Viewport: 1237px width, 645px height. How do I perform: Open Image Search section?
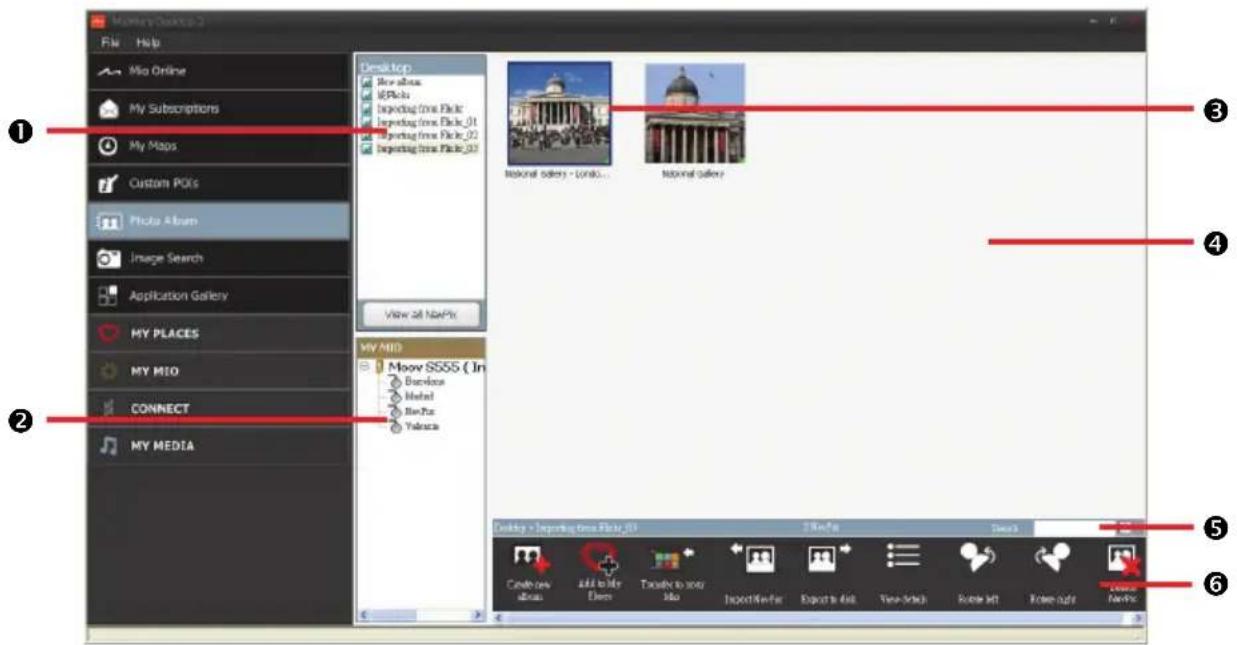click(x=219, y=258)
